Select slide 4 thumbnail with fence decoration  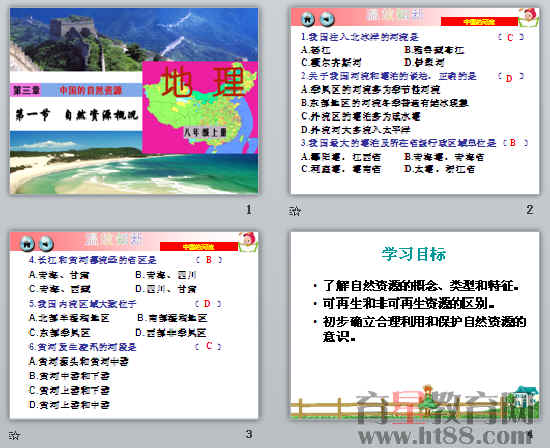click(x=415, y=325)
